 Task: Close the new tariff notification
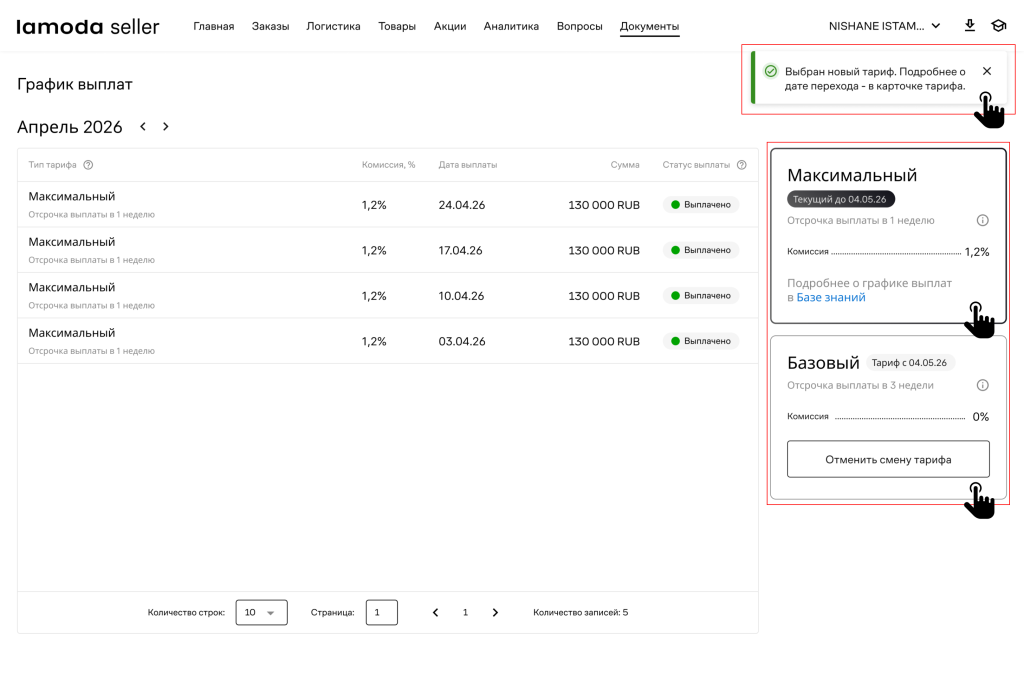point(987,71)
